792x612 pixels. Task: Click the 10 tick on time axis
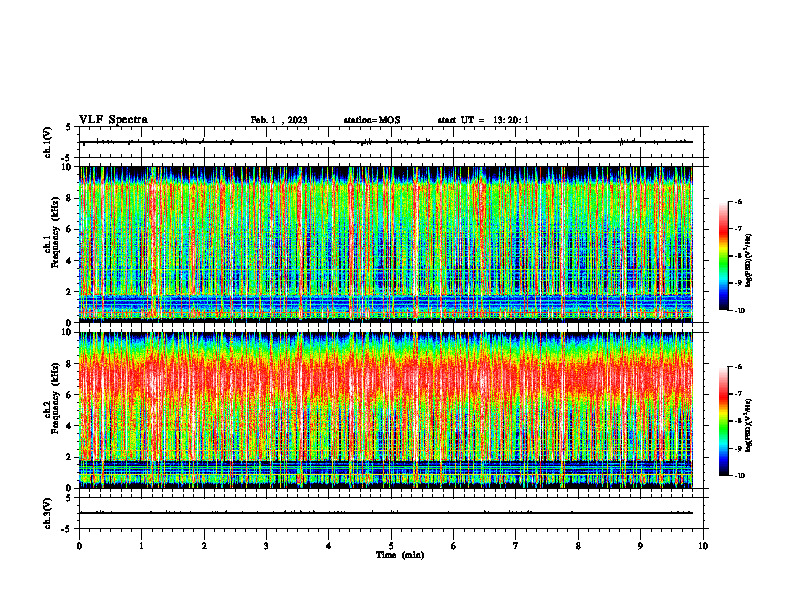pos(703,546)
